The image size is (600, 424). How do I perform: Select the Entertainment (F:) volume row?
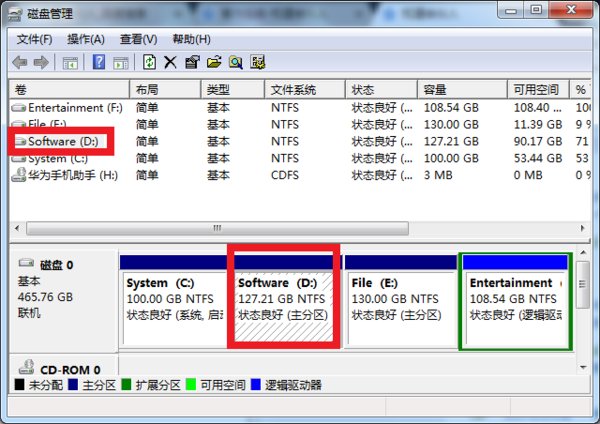pyautogui.click(x=300, y=108)
